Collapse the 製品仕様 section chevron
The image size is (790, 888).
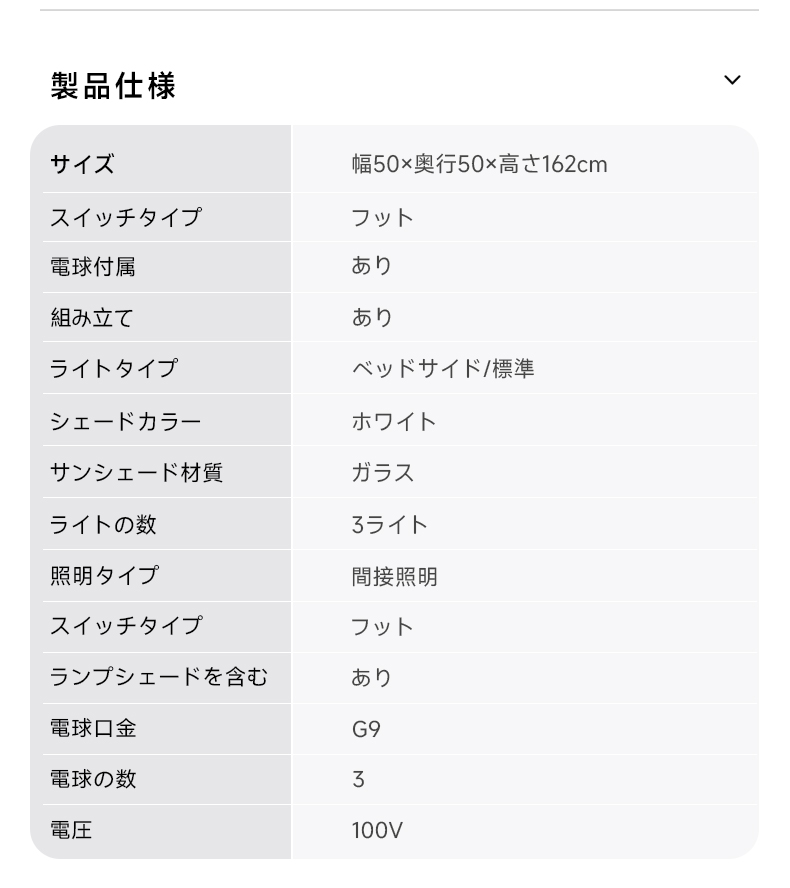point(732,80)
